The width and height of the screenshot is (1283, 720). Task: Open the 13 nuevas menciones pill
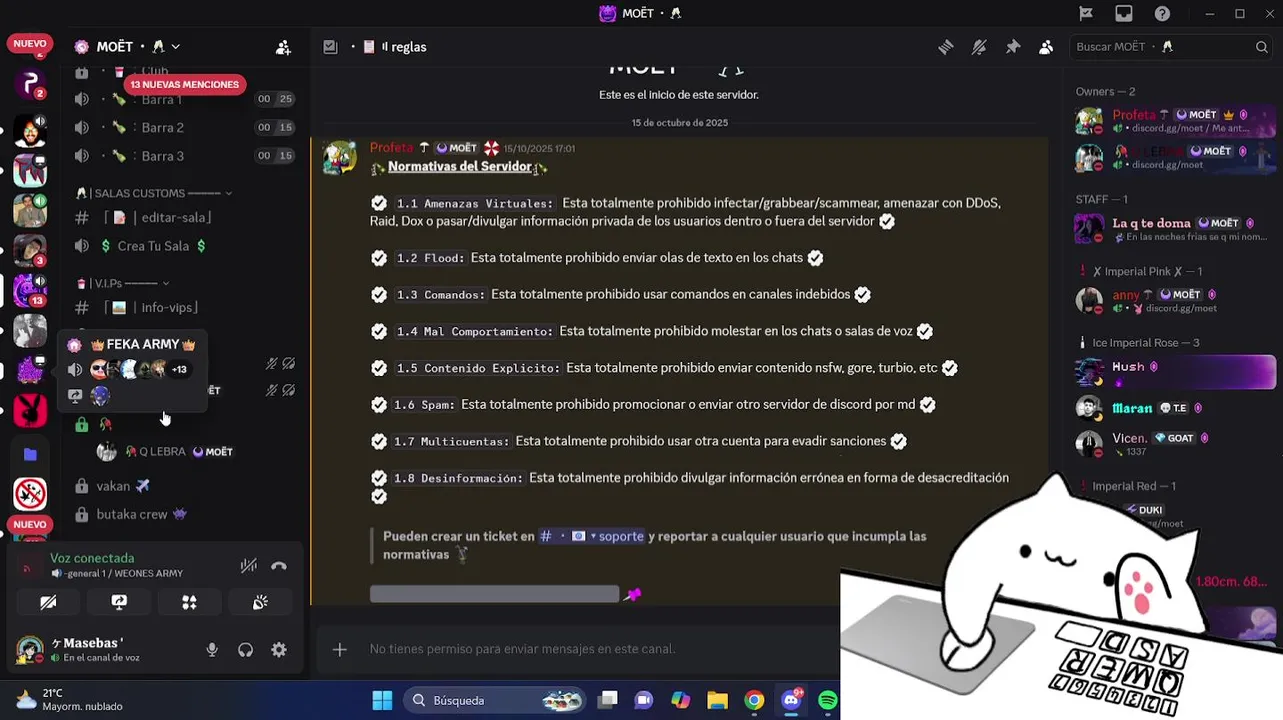point(184,85)
